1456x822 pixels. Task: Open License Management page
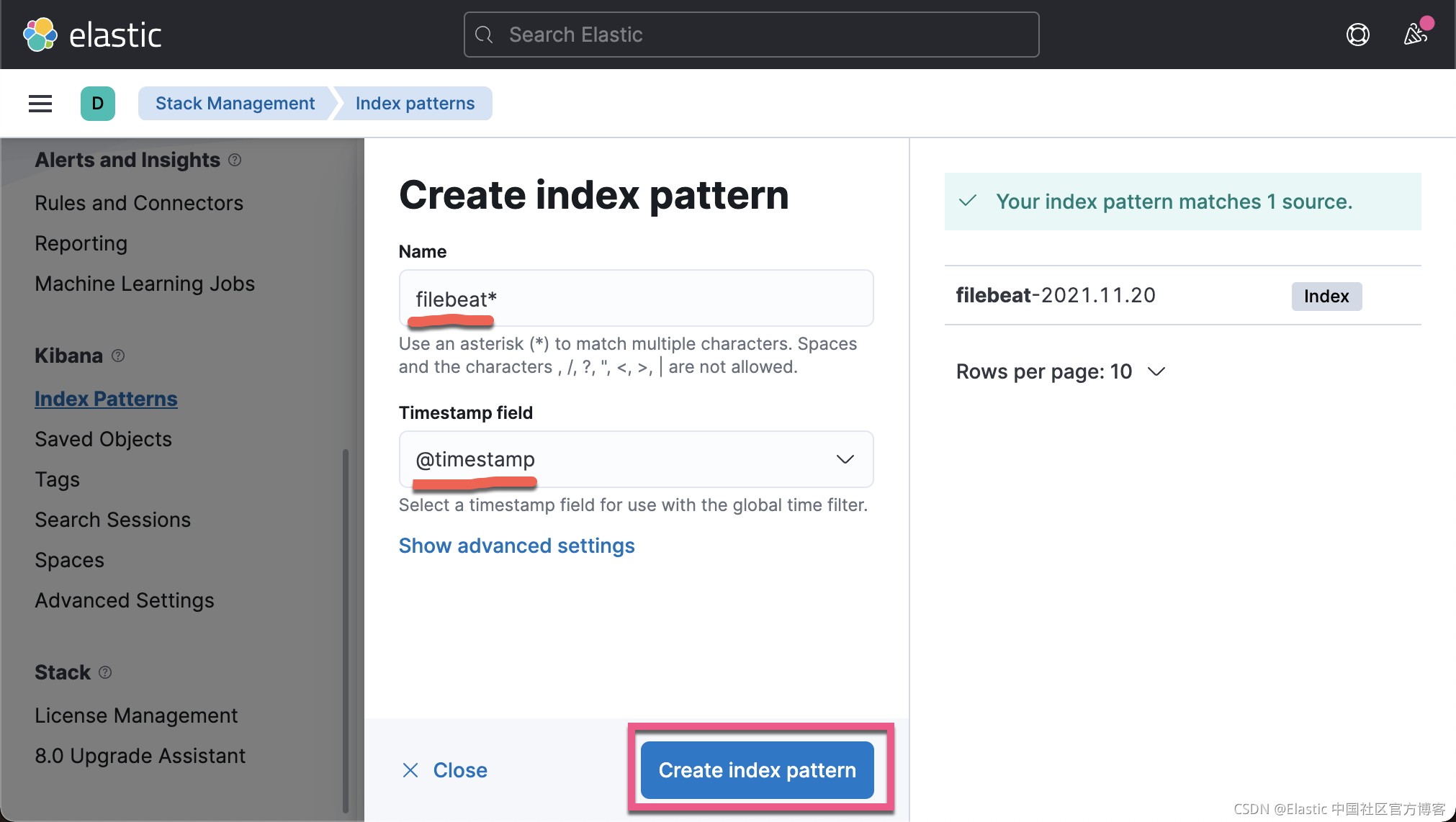tap(136, 715)
